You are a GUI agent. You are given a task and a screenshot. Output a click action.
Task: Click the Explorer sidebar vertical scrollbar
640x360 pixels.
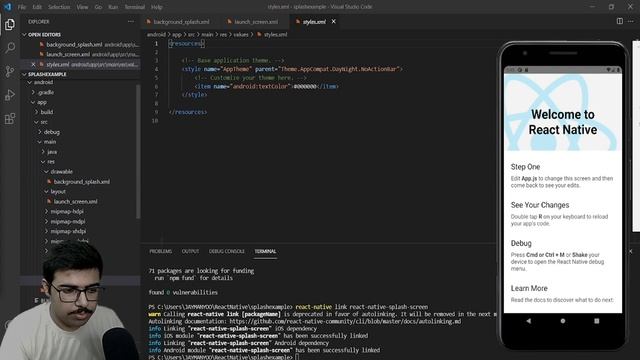(x=138, y=151)
